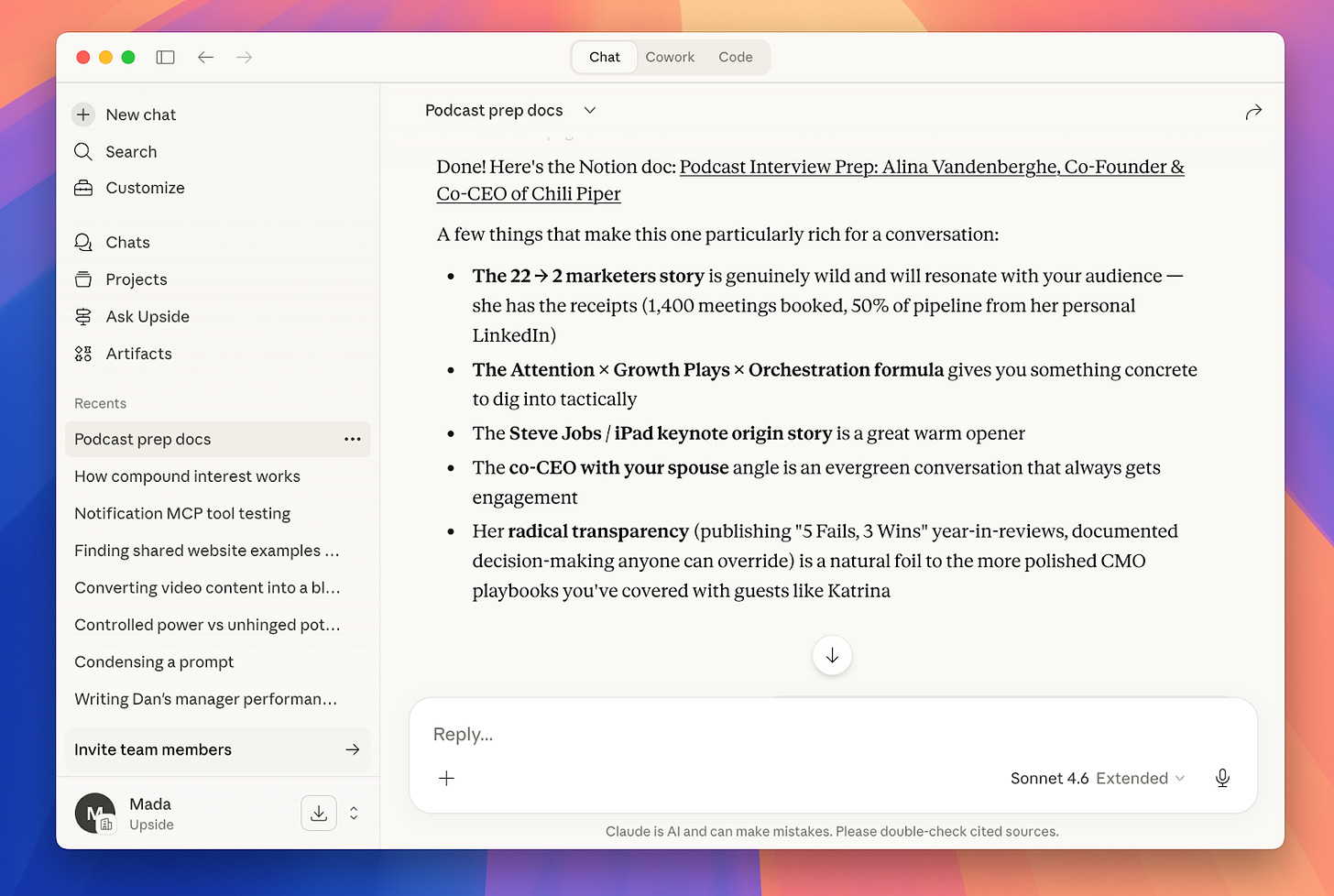
Task: Click the Customize toolbox icon
Action: (x=83, y=188)
